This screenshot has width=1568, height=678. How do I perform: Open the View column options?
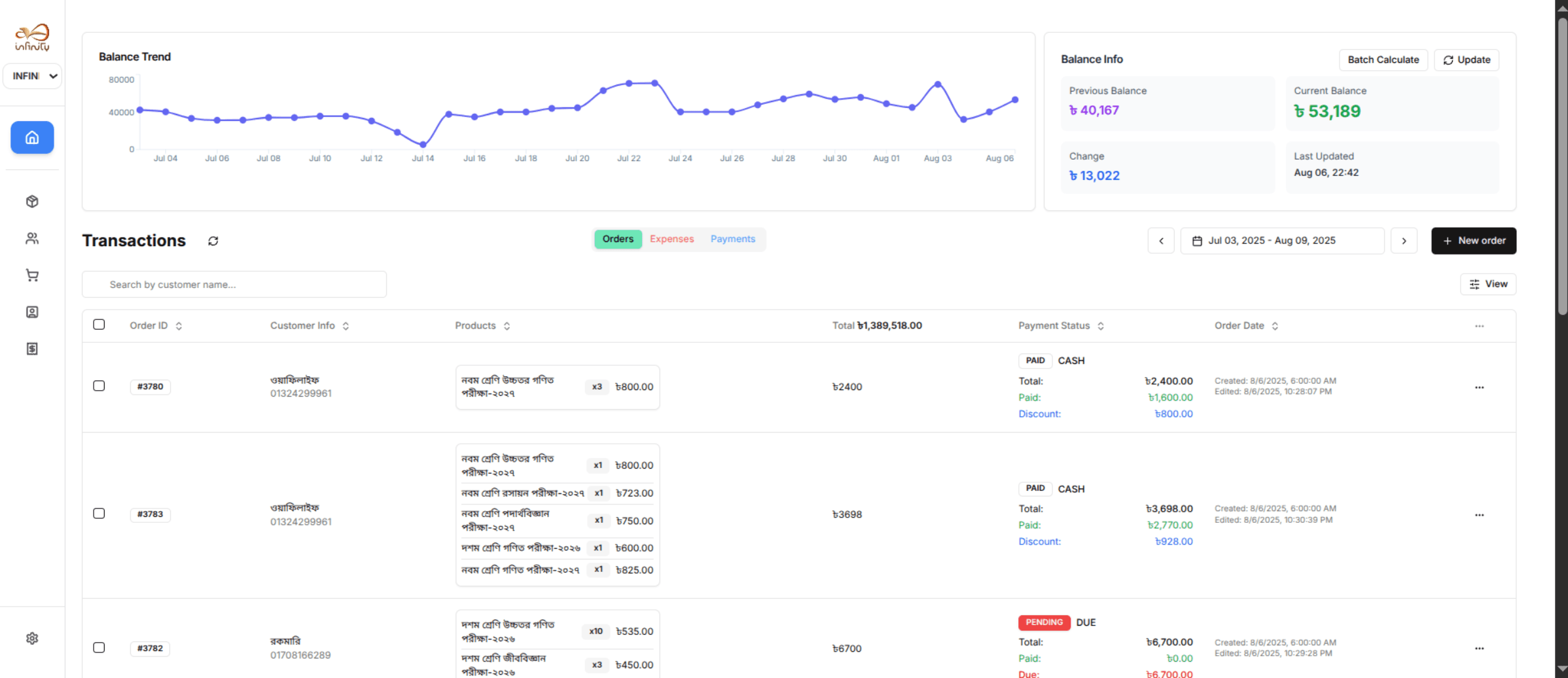tap(1488, 284)
